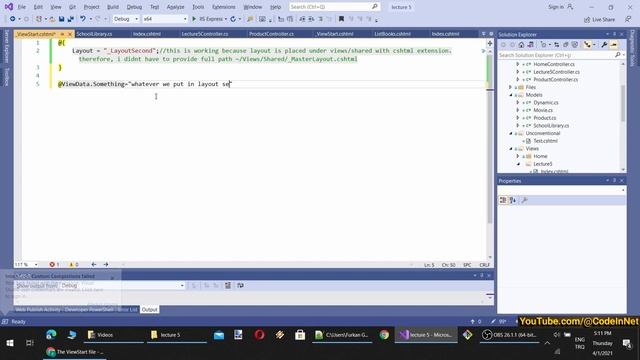Viewport: 640px width, 360px height.
Task: Click the Show All Files icon in Solution Explorer
Action: coord(575,44)
